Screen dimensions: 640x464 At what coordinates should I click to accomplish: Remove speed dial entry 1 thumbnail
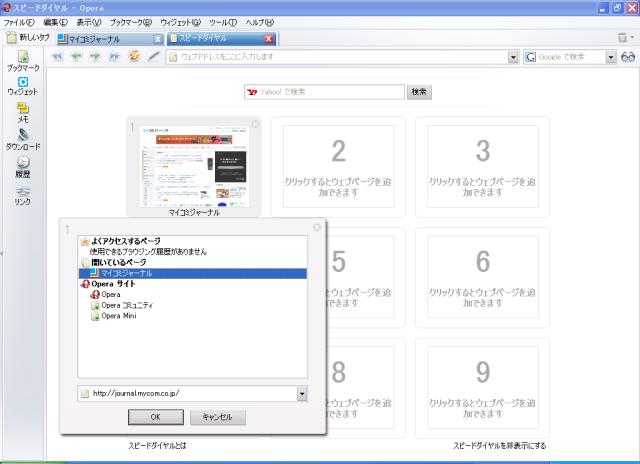pos(255,124)
